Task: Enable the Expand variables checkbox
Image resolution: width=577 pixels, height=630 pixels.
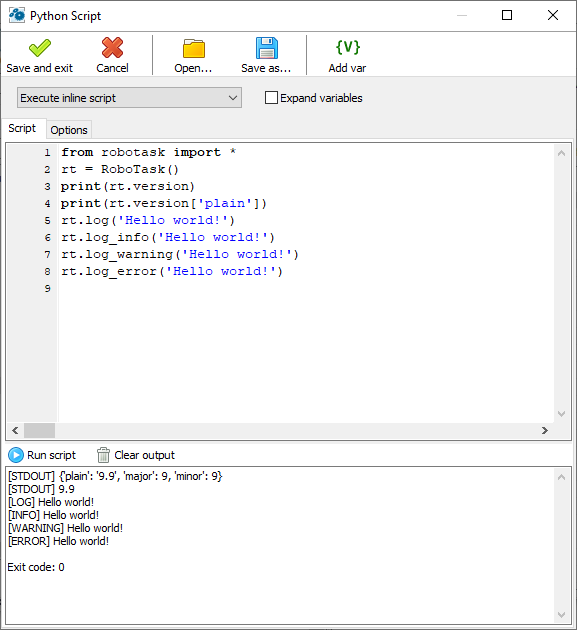Action: point(271,98)
